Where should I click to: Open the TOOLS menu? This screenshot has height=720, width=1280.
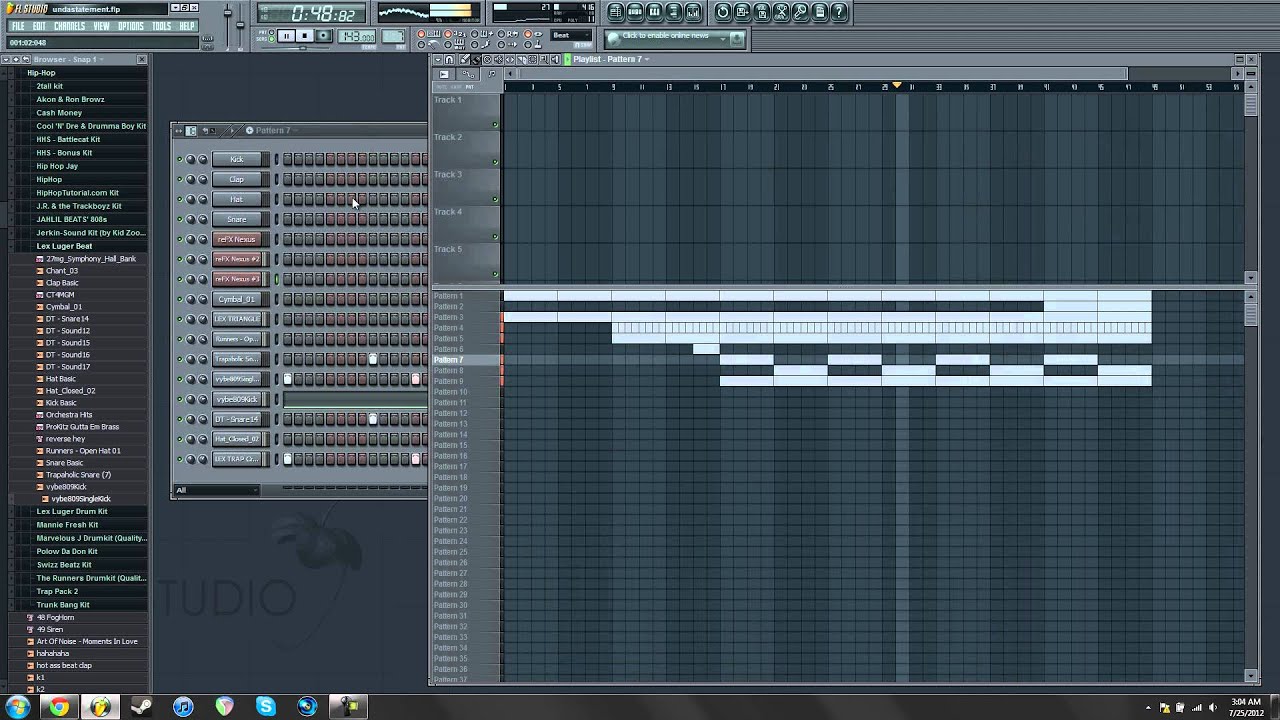(162, 26)
